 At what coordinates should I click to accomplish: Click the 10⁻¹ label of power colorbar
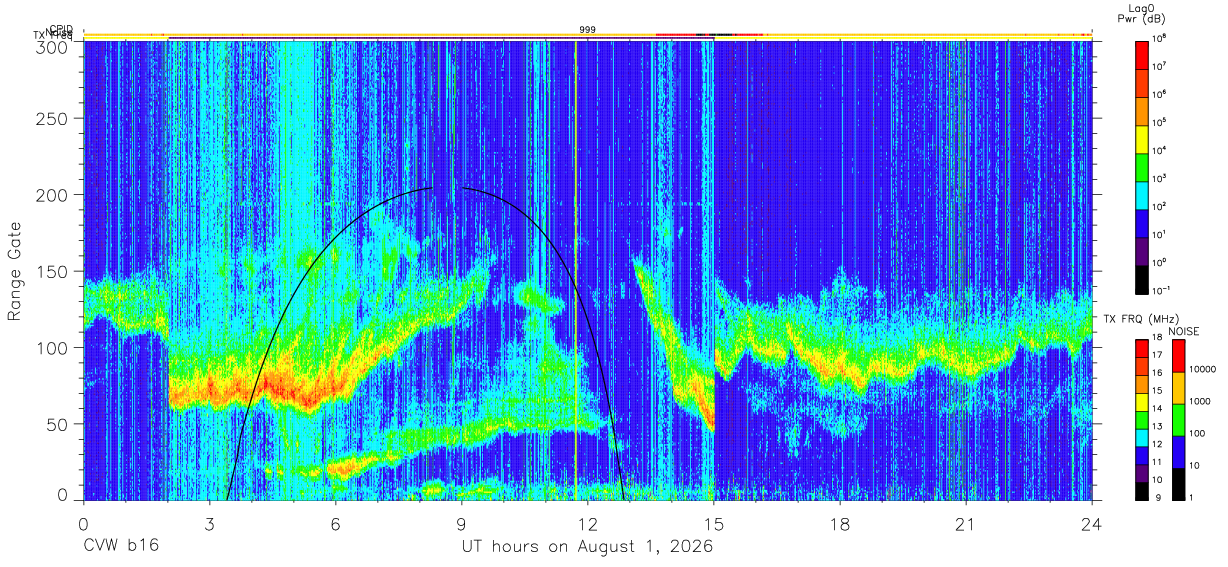coord(1162,291)
